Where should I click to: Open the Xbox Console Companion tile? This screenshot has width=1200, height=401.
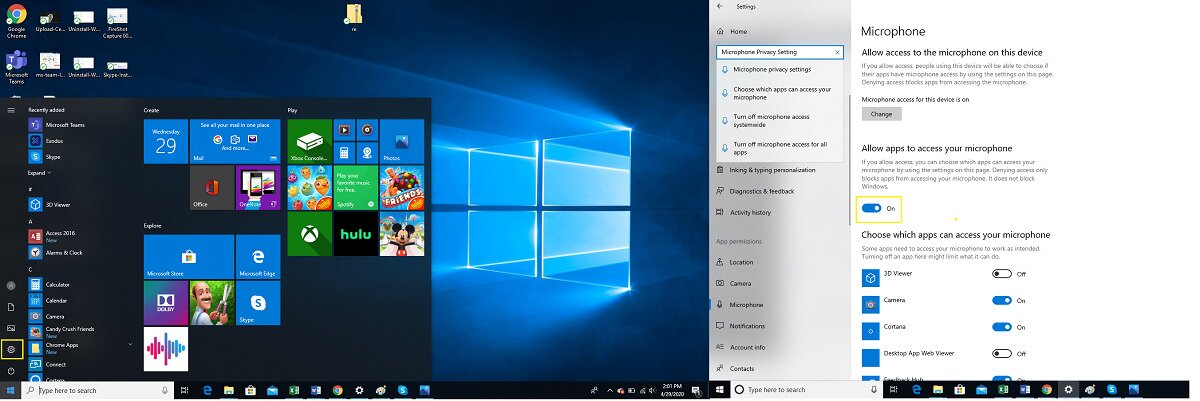[x=309, y=141]
